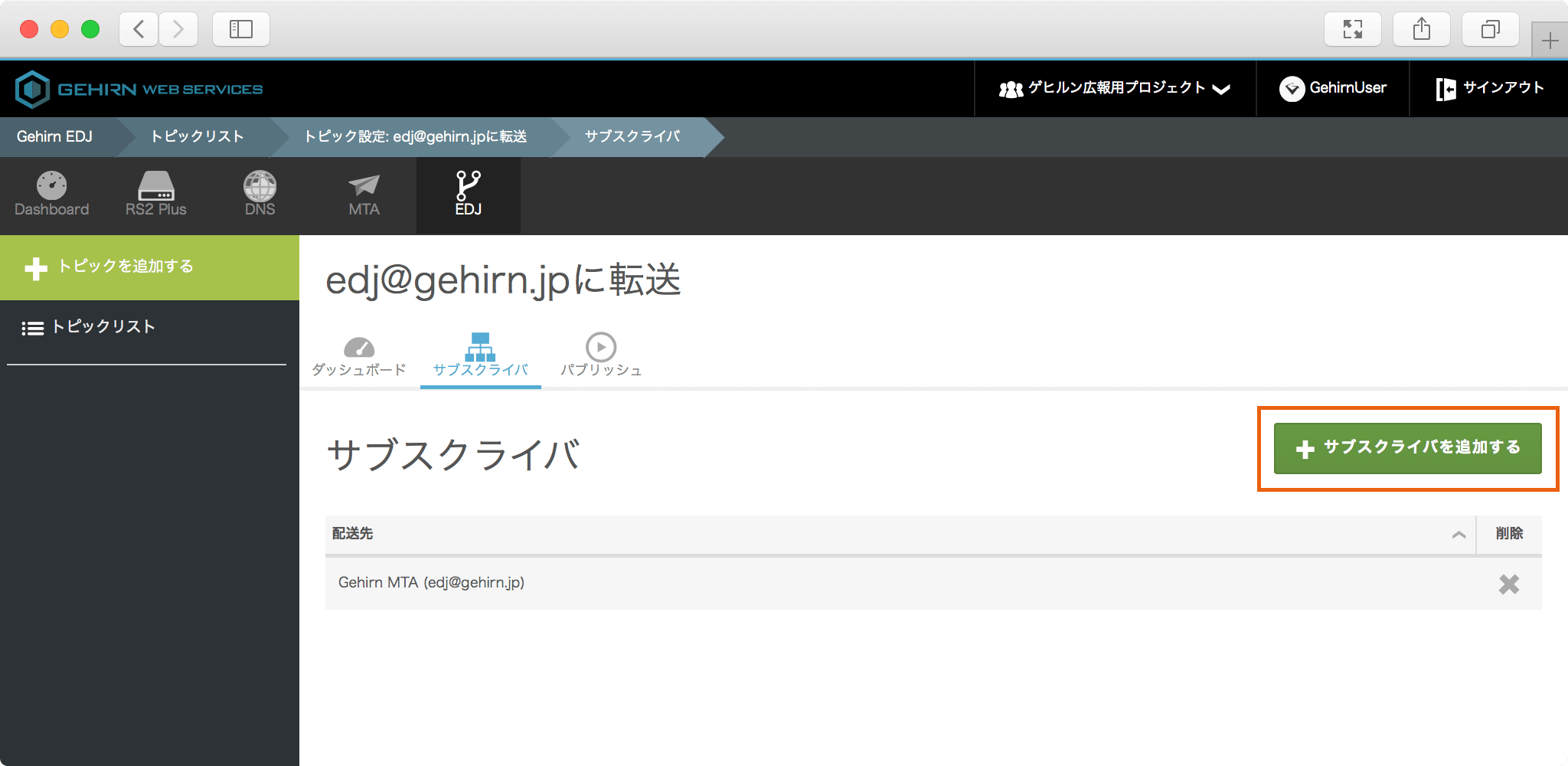Toggle the Safari sidebar
Image resolution: width=1568 pixels, height=766 pixels.
point(241,30)
